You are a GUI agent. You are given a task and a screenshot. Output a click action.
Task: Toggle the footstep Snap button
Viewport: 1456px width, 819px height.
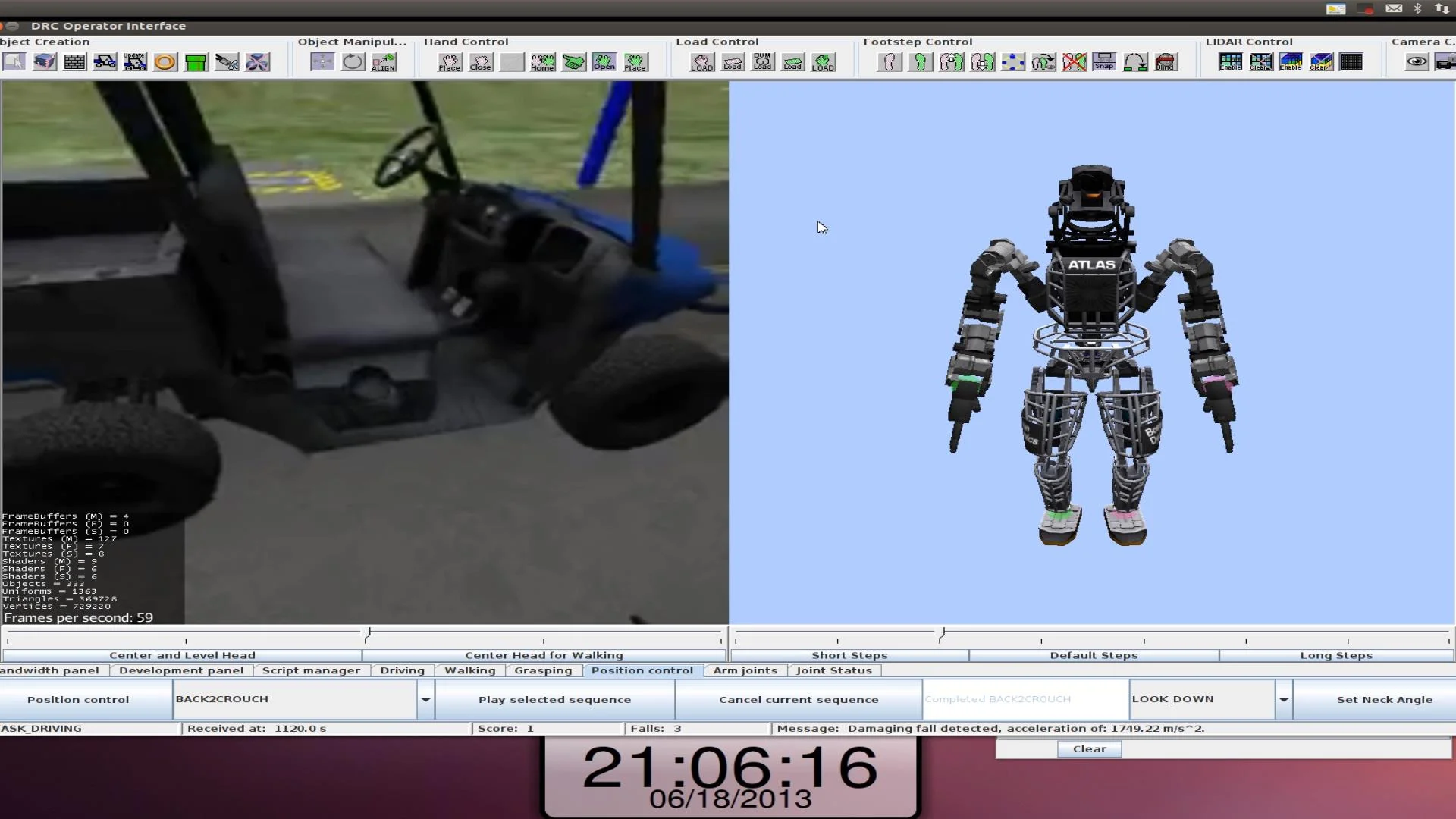(x=1104, y=61)
